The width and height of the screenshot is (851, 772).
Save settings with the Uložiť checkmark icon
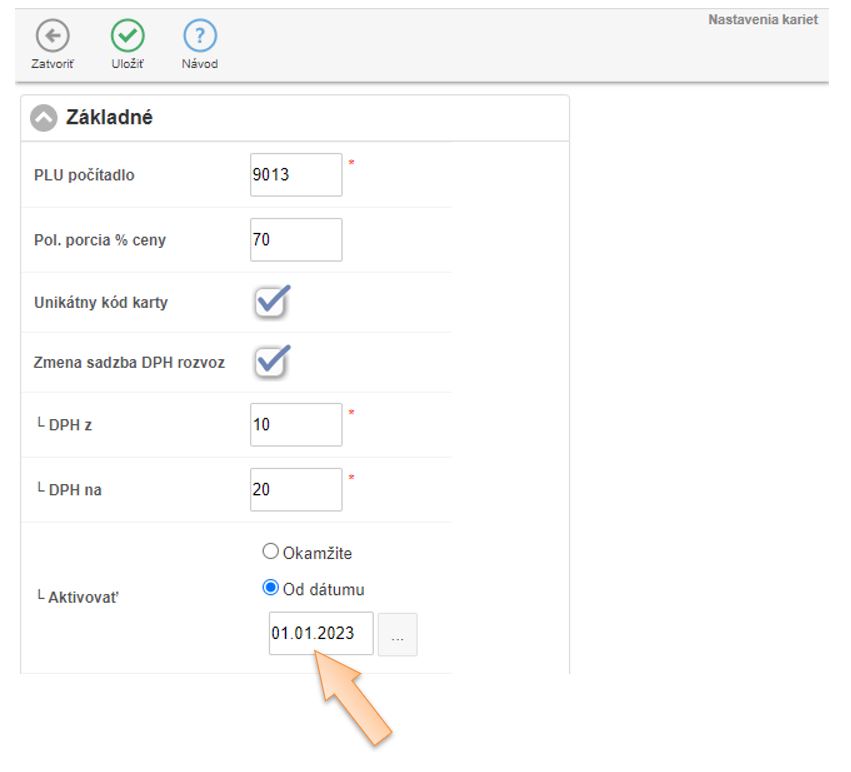coord(126,37)
